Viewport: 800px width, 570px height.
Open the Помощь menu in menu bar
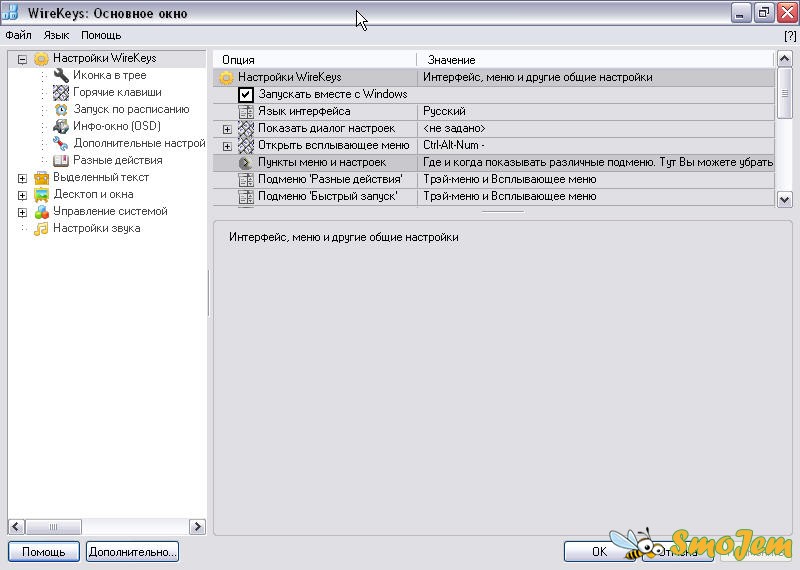(101, 35)
